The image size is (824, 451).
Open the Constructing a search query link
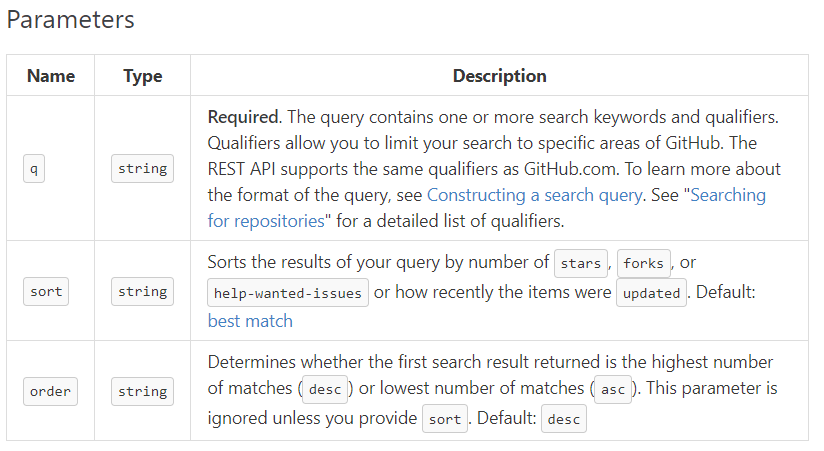click(534, 195)
